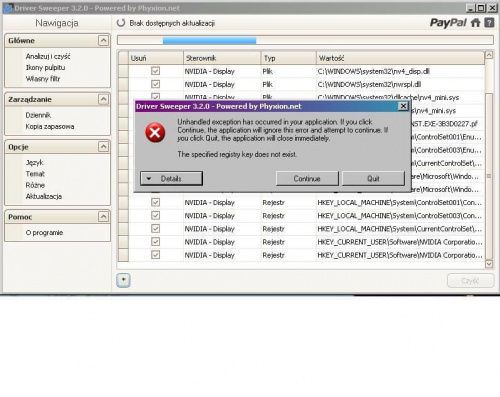
Task: Click the list scrollbar down arrow
Action: point(489,264)
